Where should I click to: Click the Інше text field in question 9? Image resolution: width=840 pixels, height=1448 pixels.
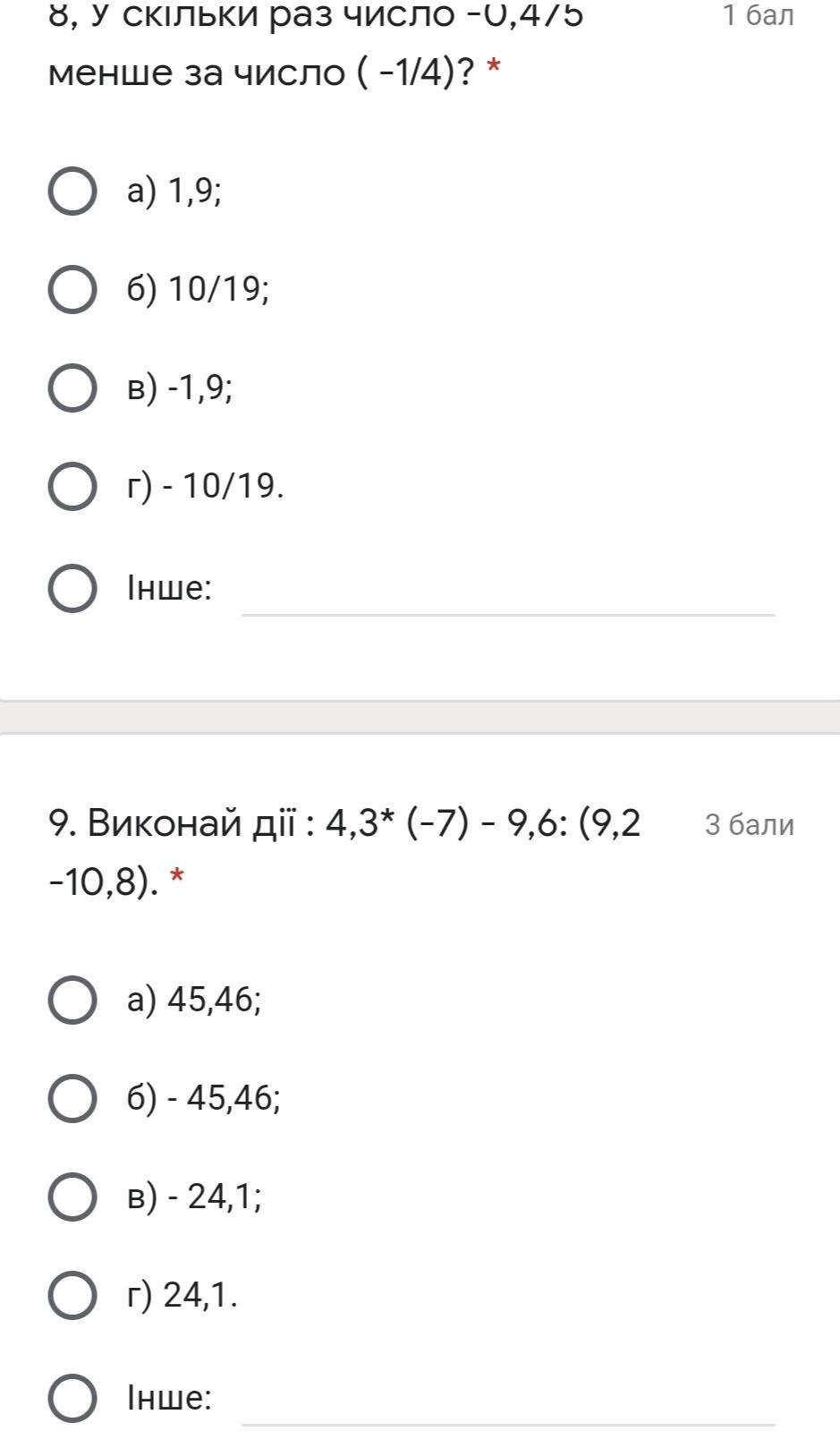[x=507, y=1402]
